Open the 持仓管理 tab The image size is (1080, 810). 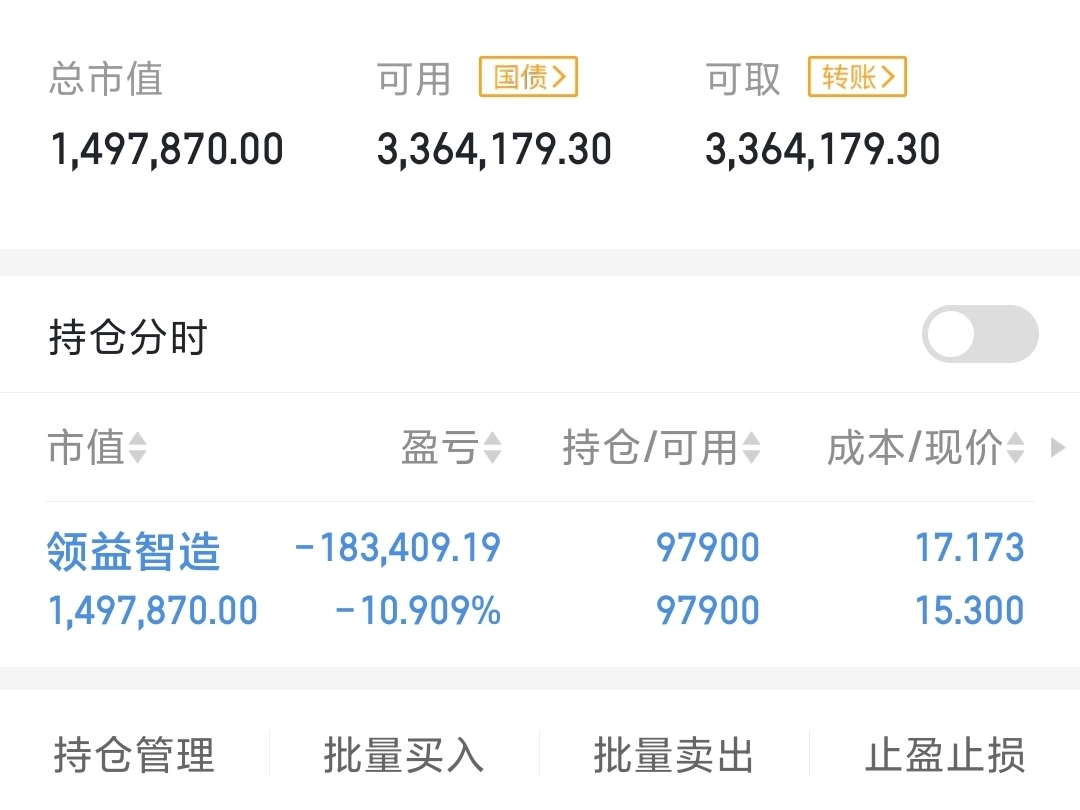click(134, 755)
